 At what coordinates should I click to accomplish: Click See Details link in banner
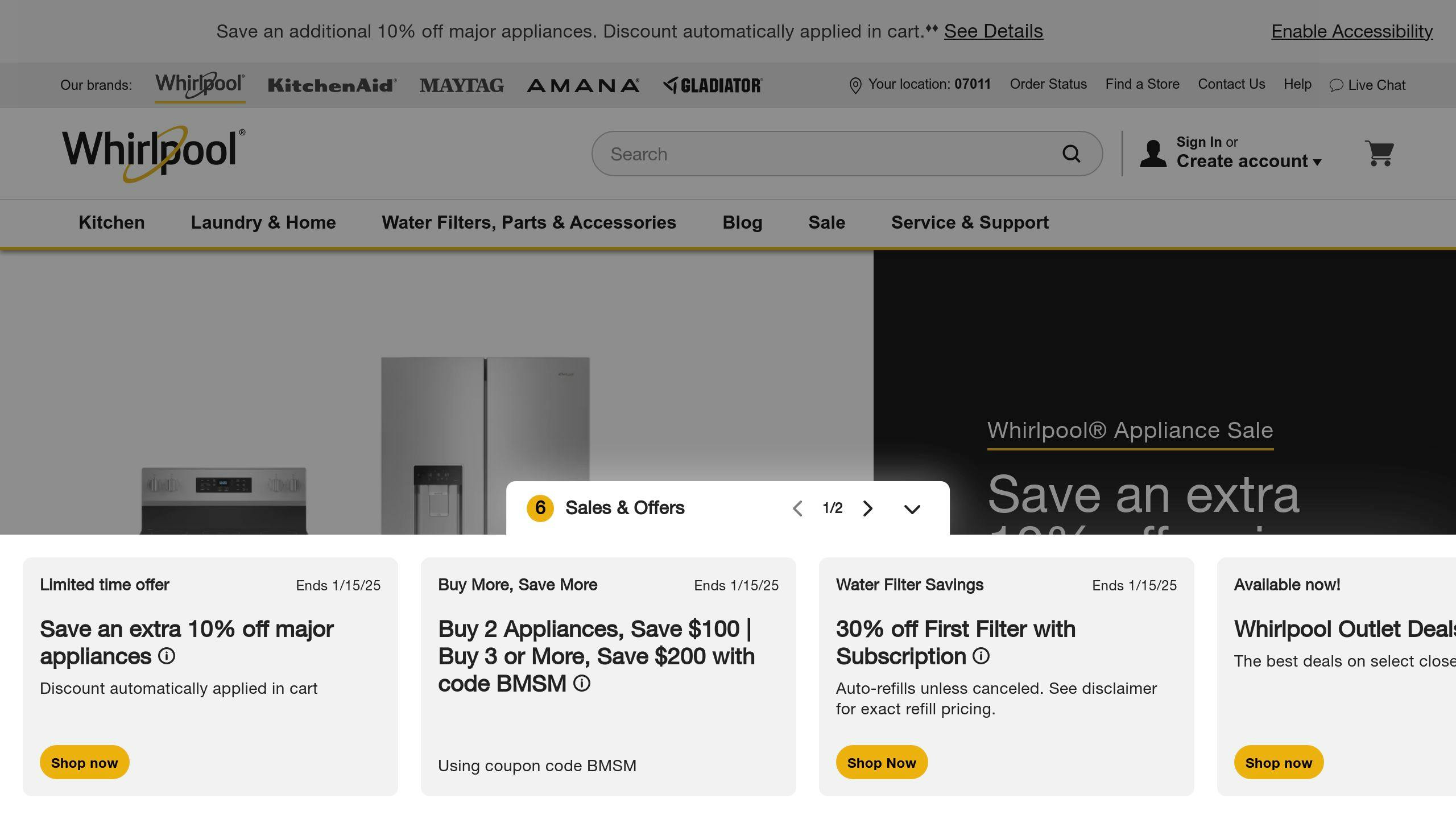994,31
